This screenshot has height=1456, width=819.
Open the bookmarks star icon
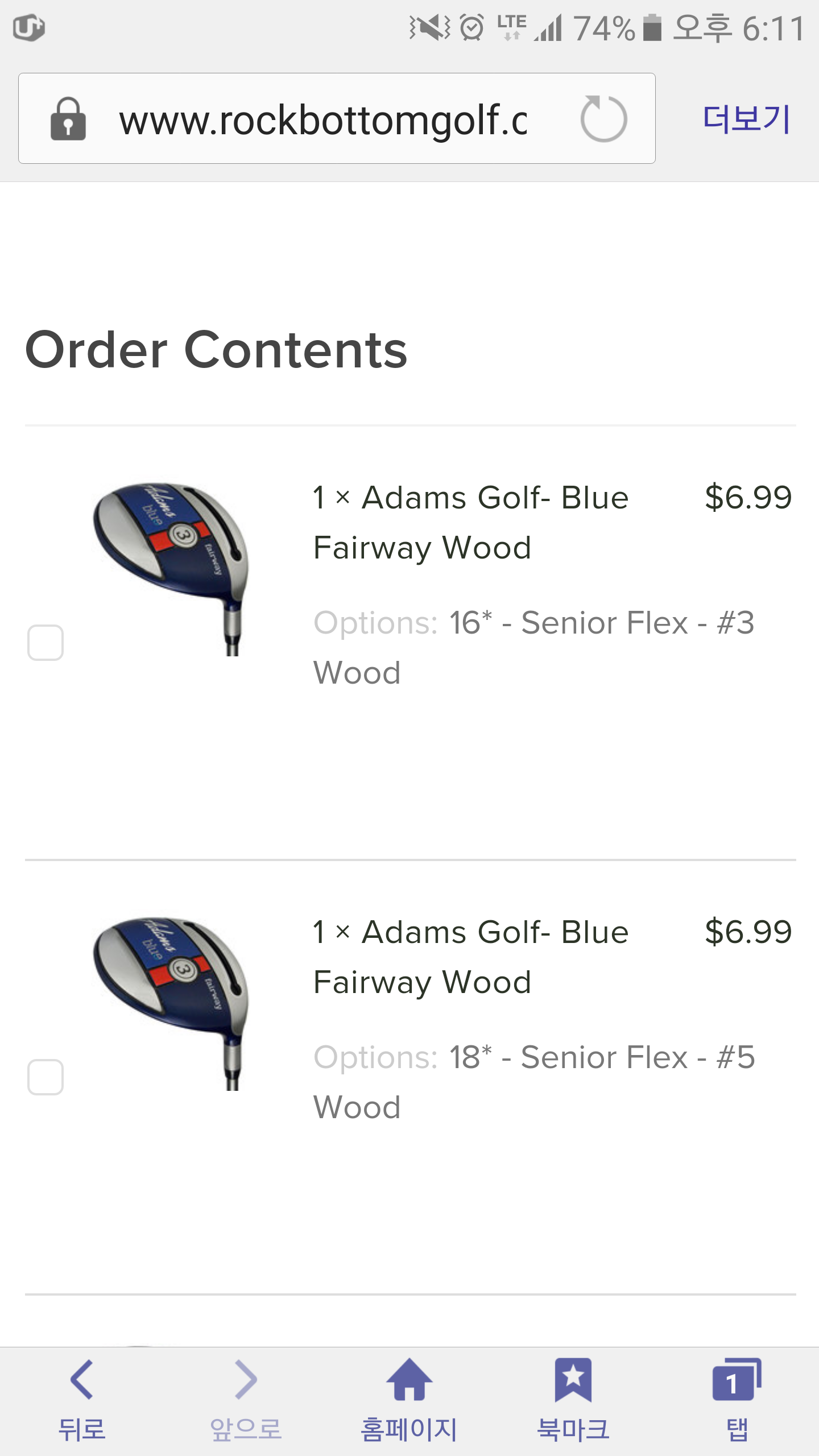click(x=573, y=1380)
